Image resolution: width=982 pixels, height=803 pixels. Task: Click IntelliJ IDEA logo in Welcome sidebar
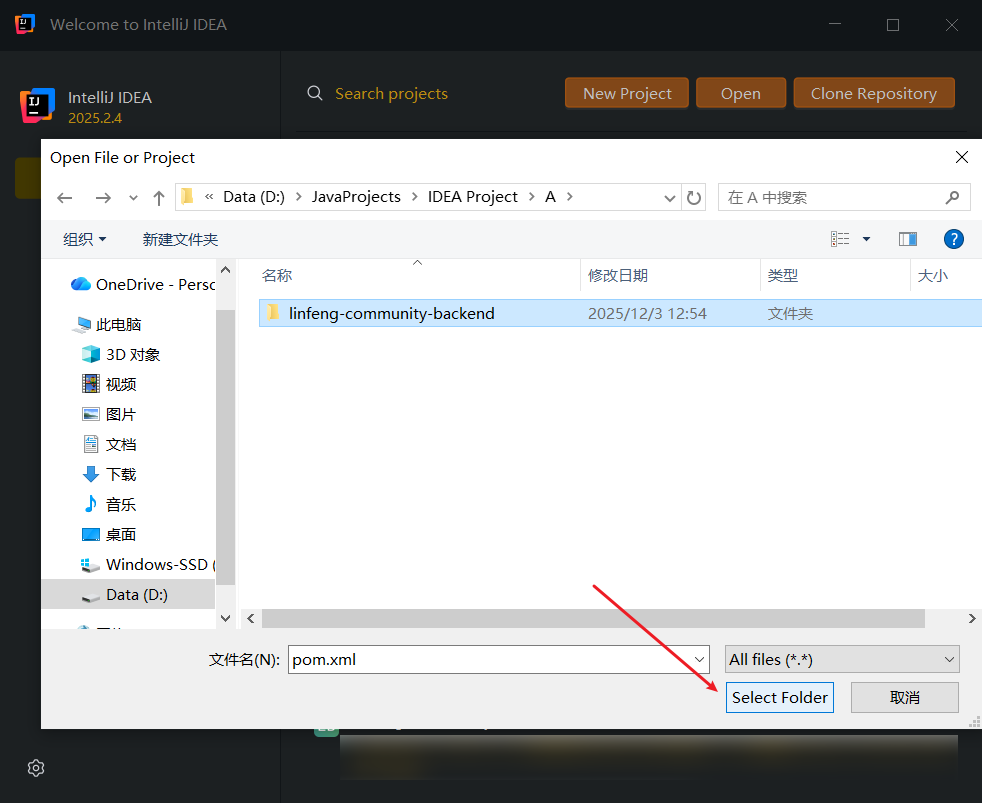click(37, 105)
